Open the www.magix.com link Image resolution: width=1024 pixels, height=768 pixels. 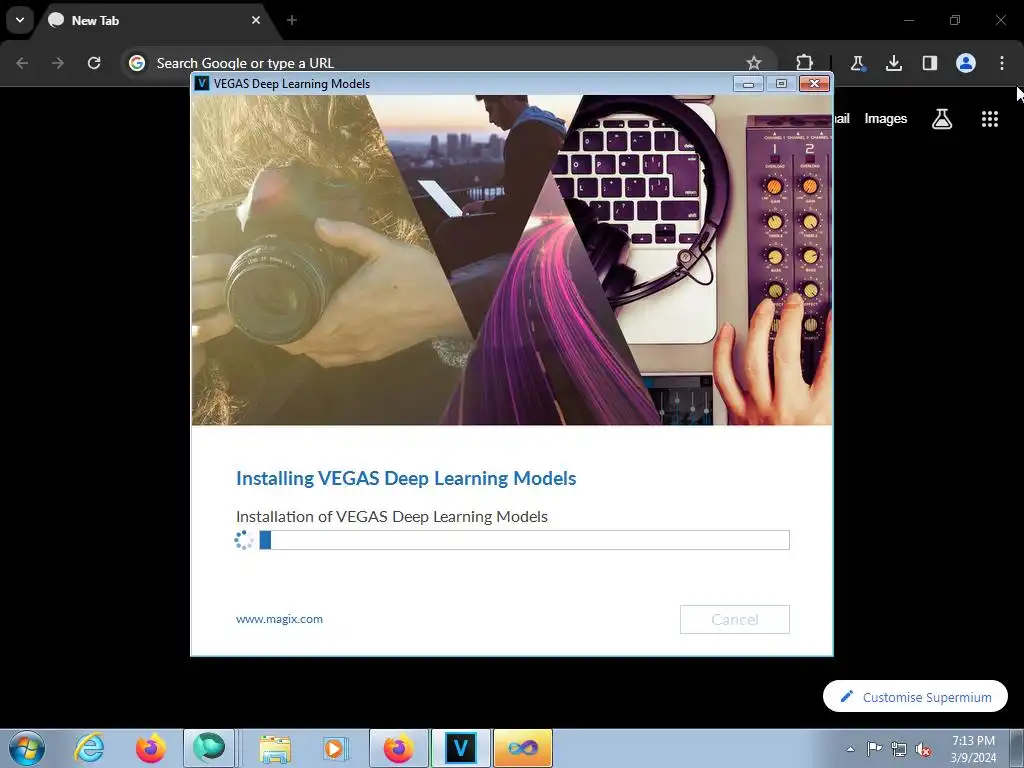279,619
